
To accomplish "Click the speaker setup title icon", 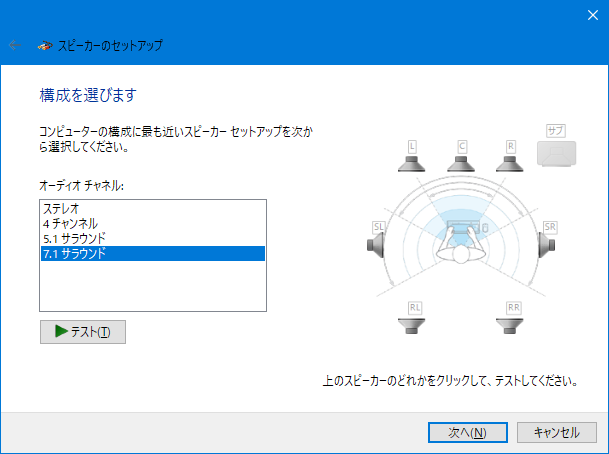I will click(44, 46).
